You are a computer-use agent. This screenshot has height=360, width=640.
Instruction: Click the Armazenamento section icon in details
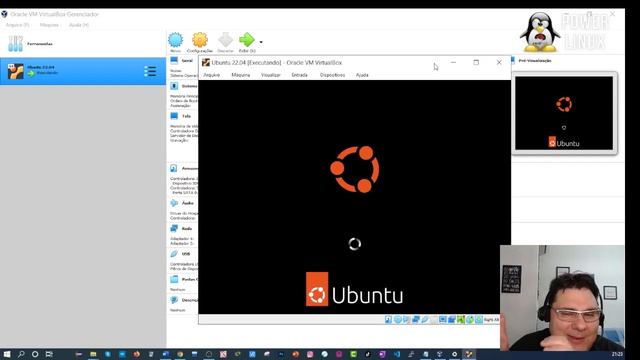174,168
